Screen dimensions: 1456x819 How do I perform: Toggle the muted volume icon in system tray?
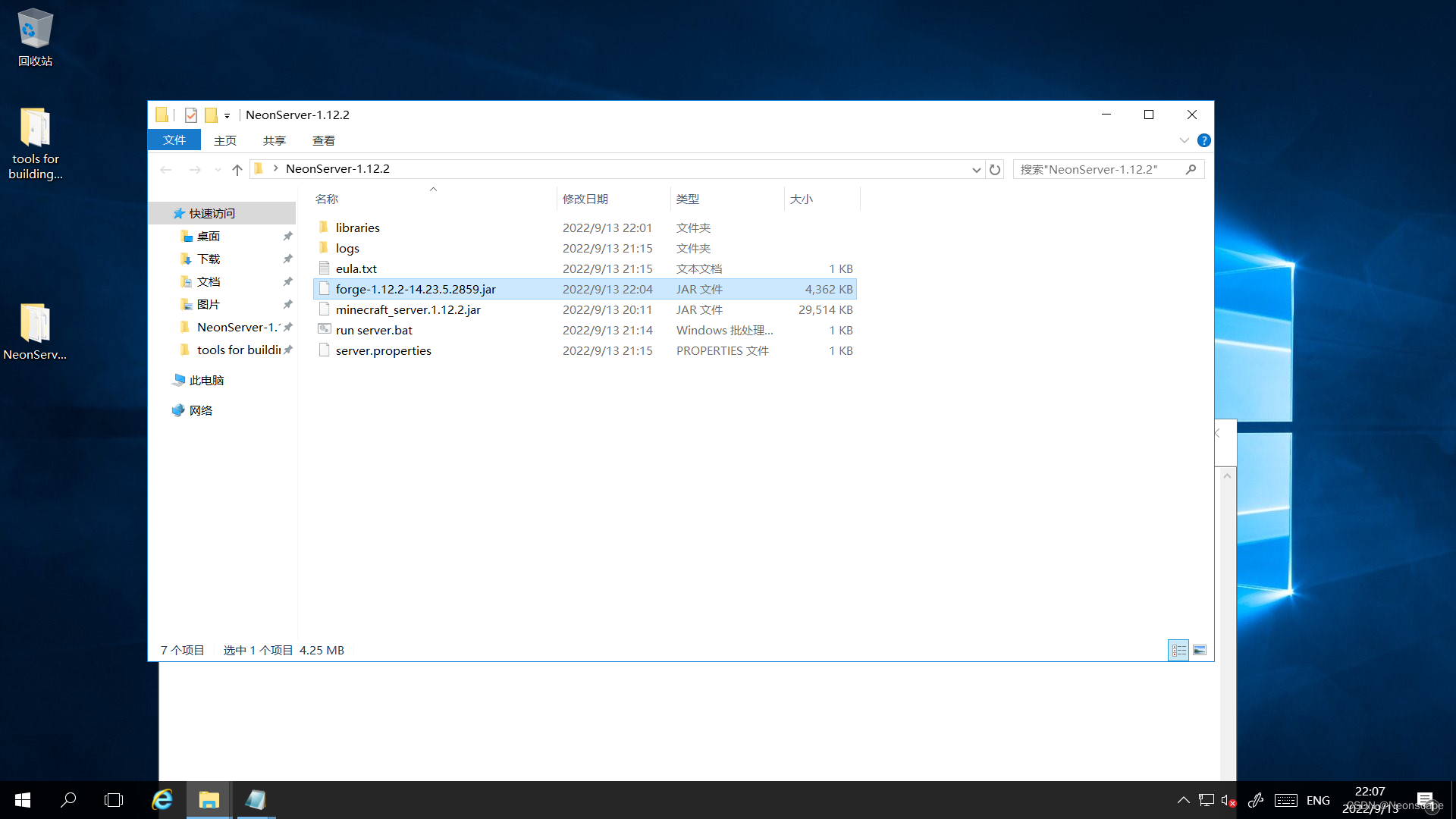(1228, 800)
